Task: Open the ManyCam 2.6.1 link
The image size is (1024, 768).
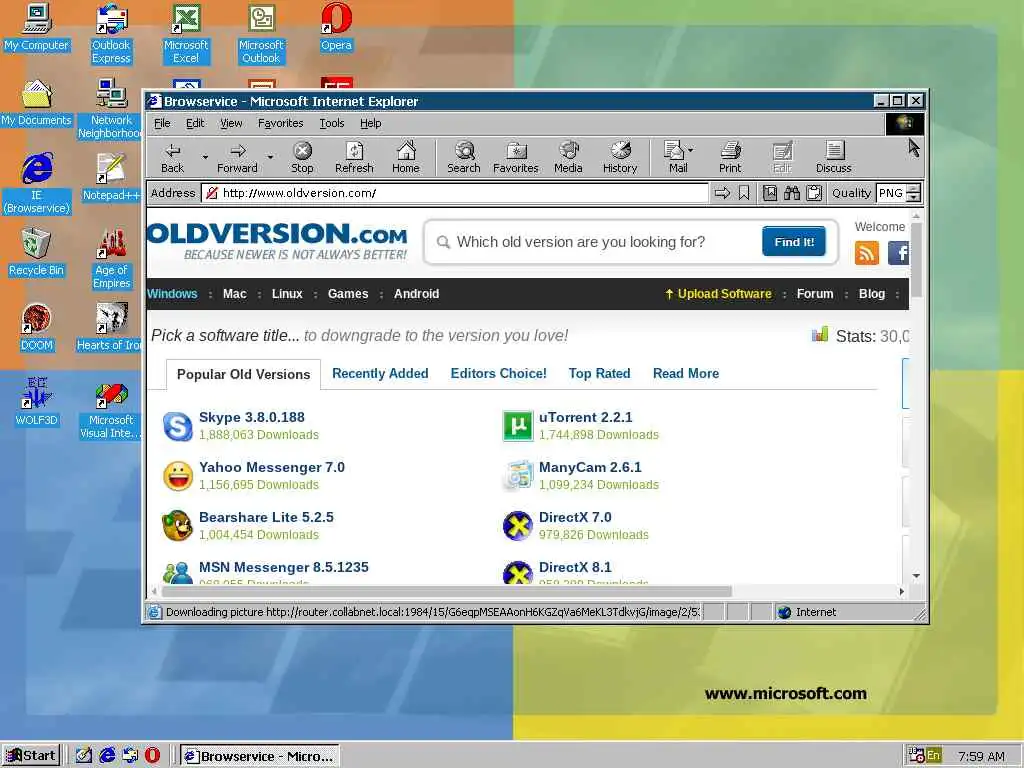Action: pyautogui.click(x=590, y=467)
